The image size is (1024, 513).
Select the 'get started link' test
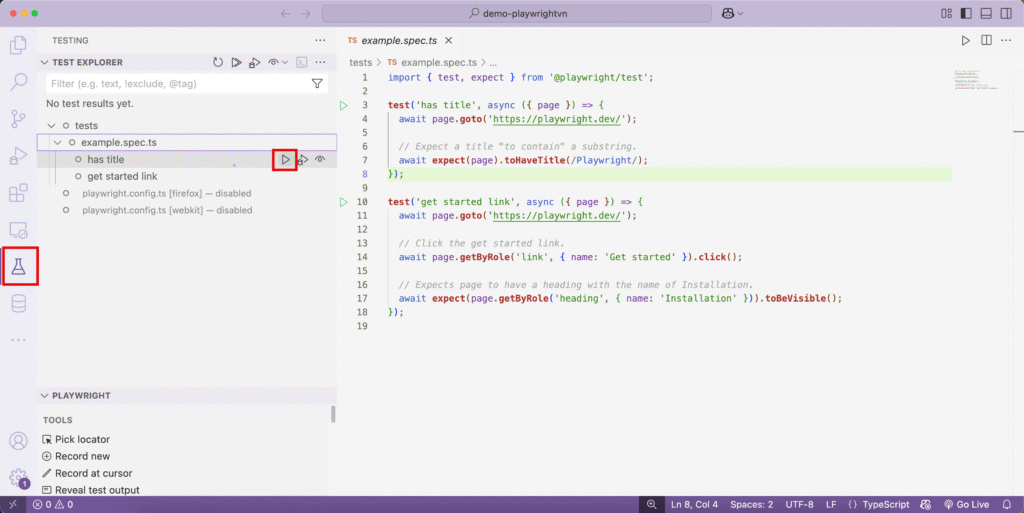(122, 176)
